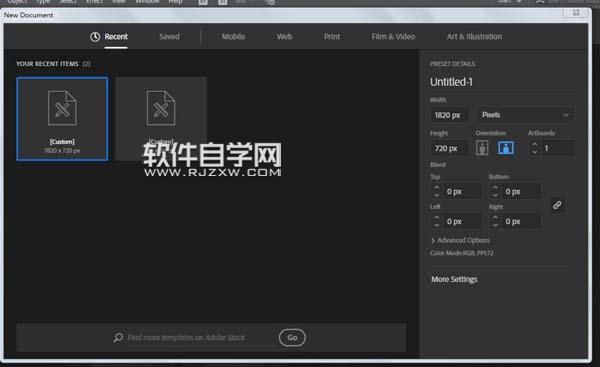The height and width of the screenshot is (367, 600).
Task: Increase the Bottom bleed value
Action: tap(495, 188)
